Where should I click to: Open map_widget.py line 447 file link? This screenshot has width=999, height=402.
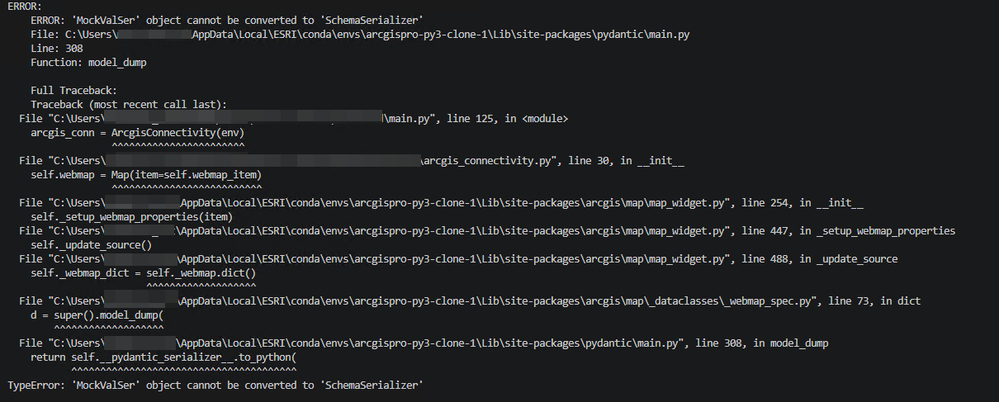487,231
